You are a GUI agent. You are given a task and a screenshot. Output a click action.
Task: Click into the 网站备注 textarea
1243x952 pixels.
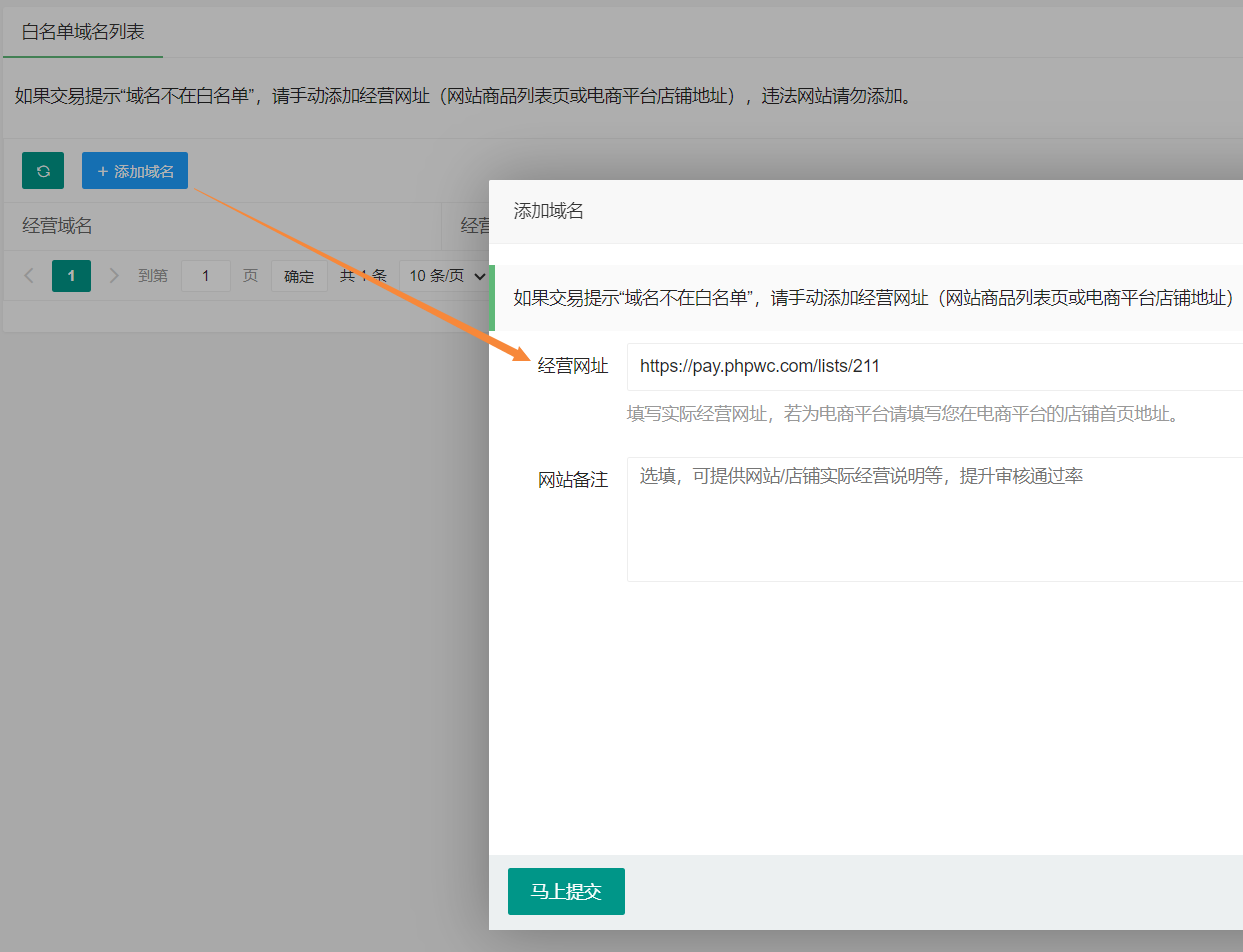tap(930, 519)
